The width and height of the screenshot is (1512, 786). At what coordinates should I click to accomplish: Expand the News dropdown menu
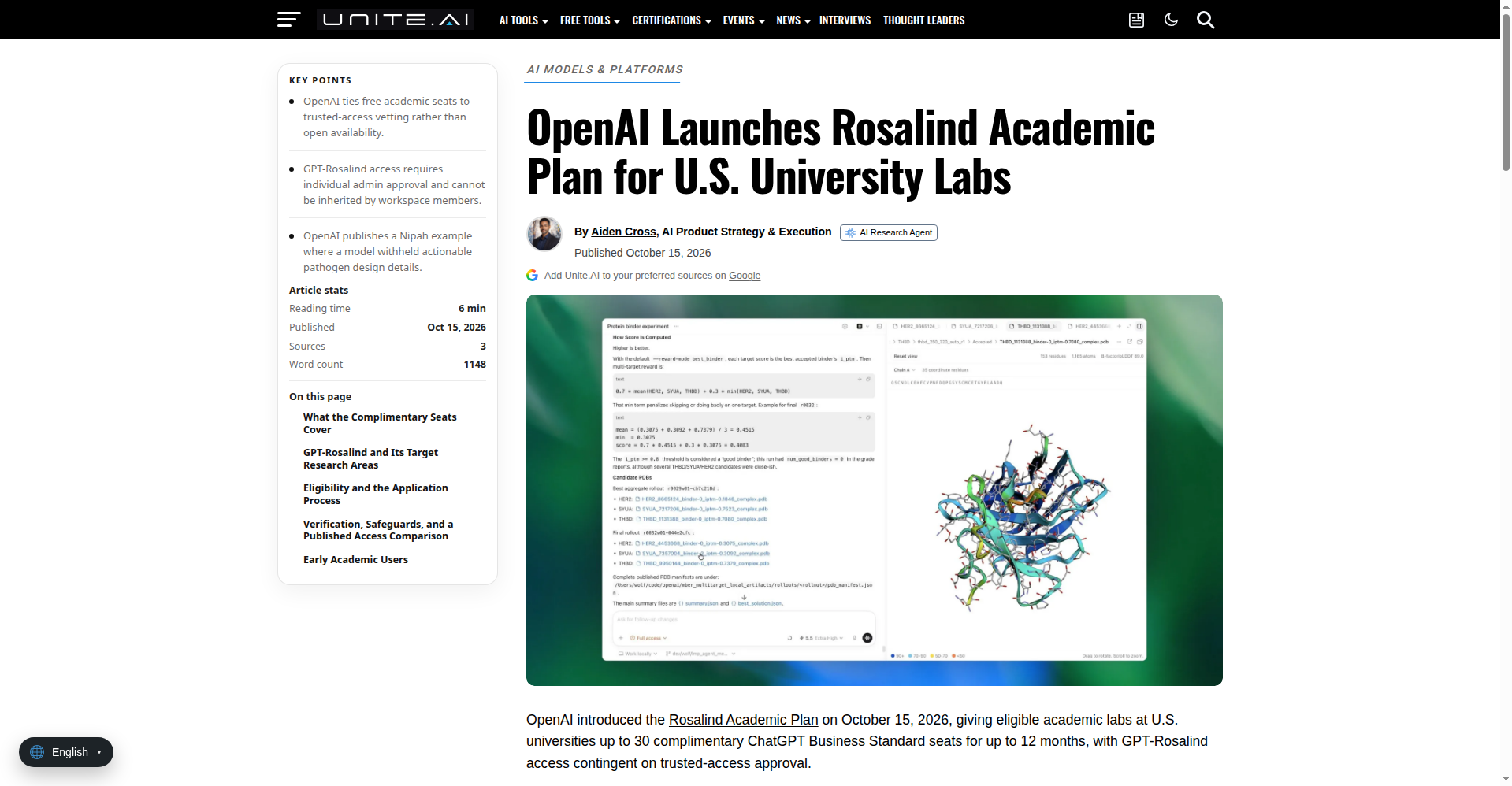click(x=793, y=20)
